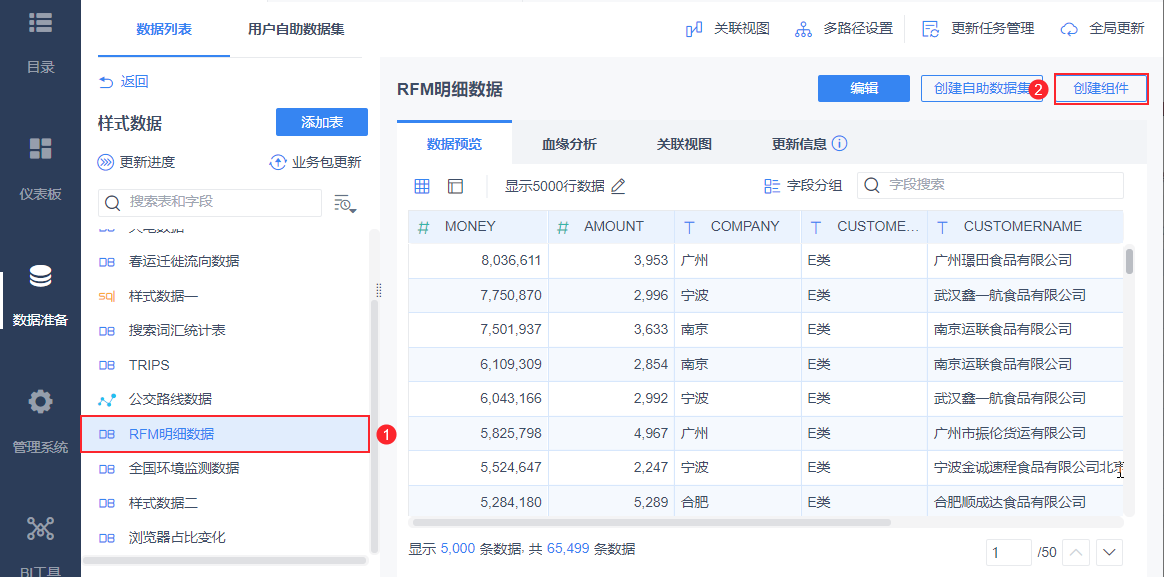1164x577 pixels.
Task: Click inside 搜索表和字段 search box
Action: tap(210, 203)
